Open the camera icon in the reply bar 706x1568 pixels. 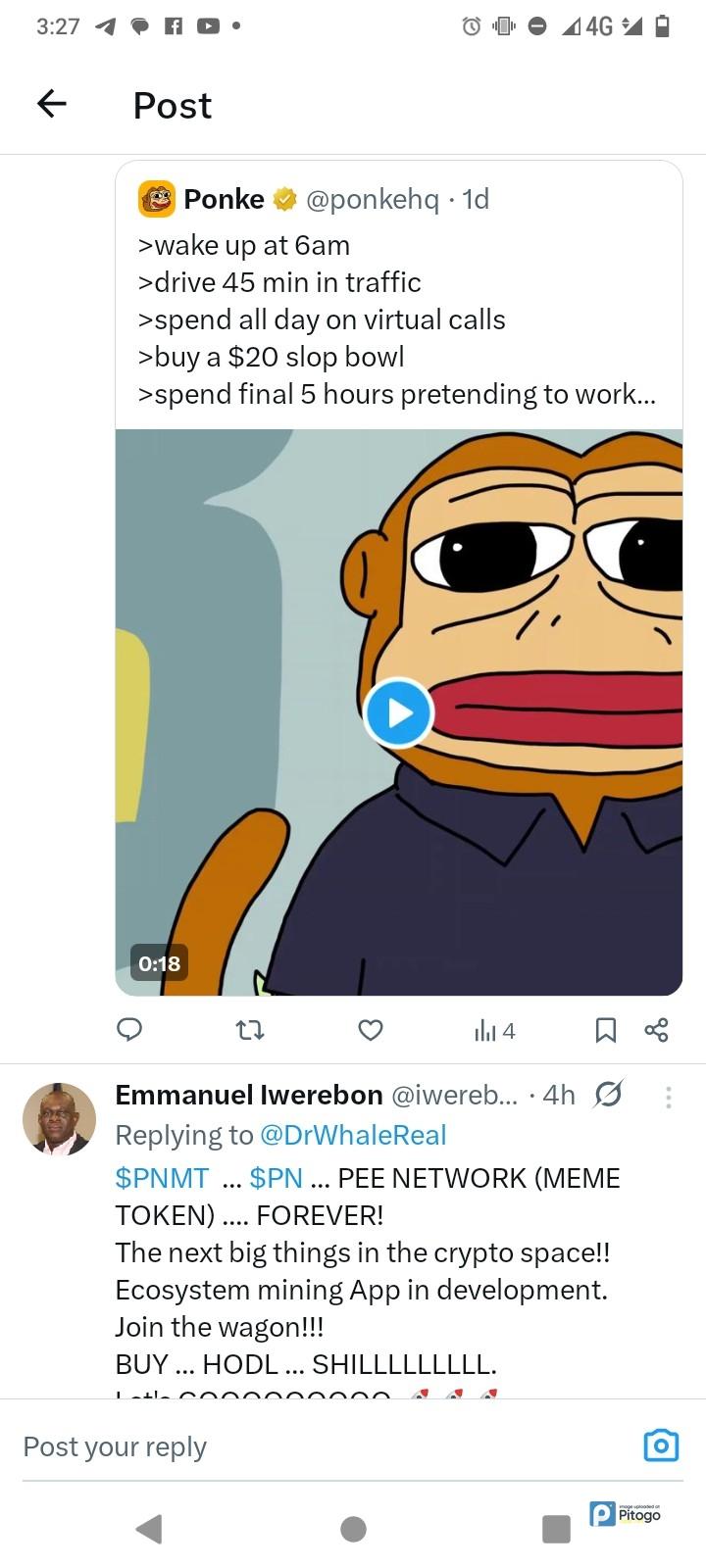point(661,1445)
